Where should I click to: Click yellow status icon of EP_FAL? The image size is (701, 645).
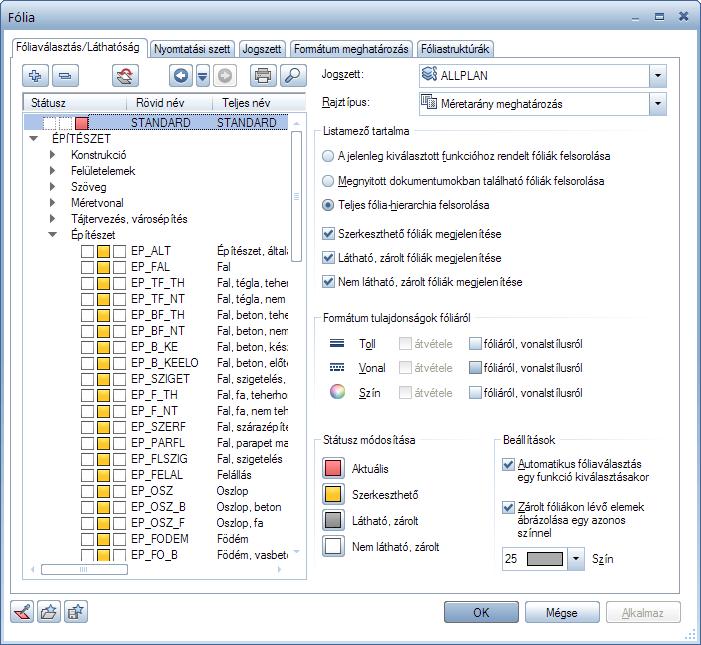coord(103,267)
